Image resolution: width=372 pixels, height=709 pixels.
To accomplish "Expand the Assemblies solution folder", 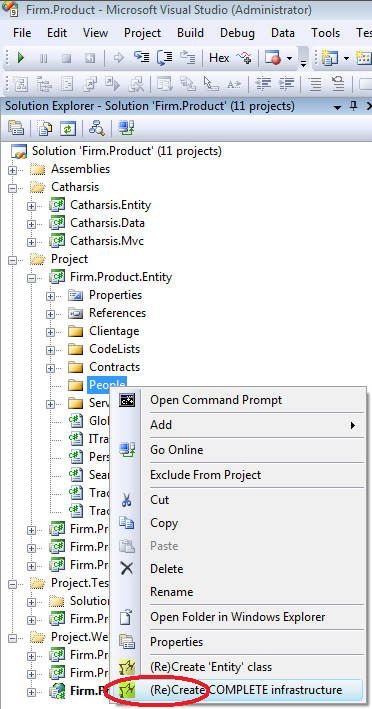I will point(12,170).
